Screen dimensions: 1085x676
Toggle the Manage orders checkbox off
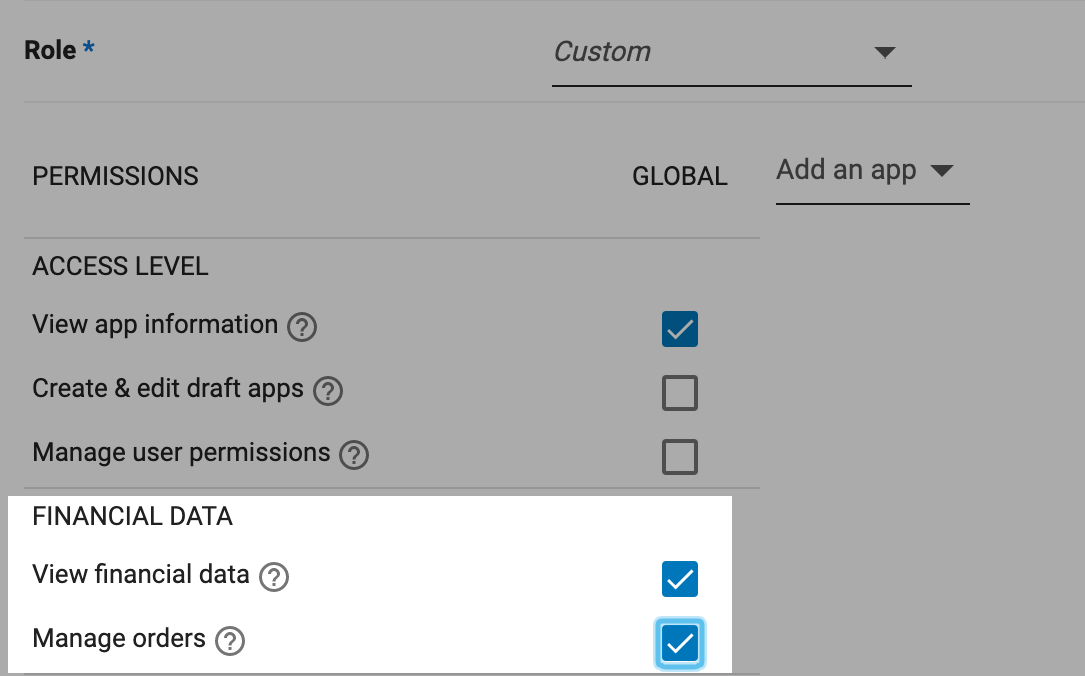pyautogui.click(x=680, y=643)
